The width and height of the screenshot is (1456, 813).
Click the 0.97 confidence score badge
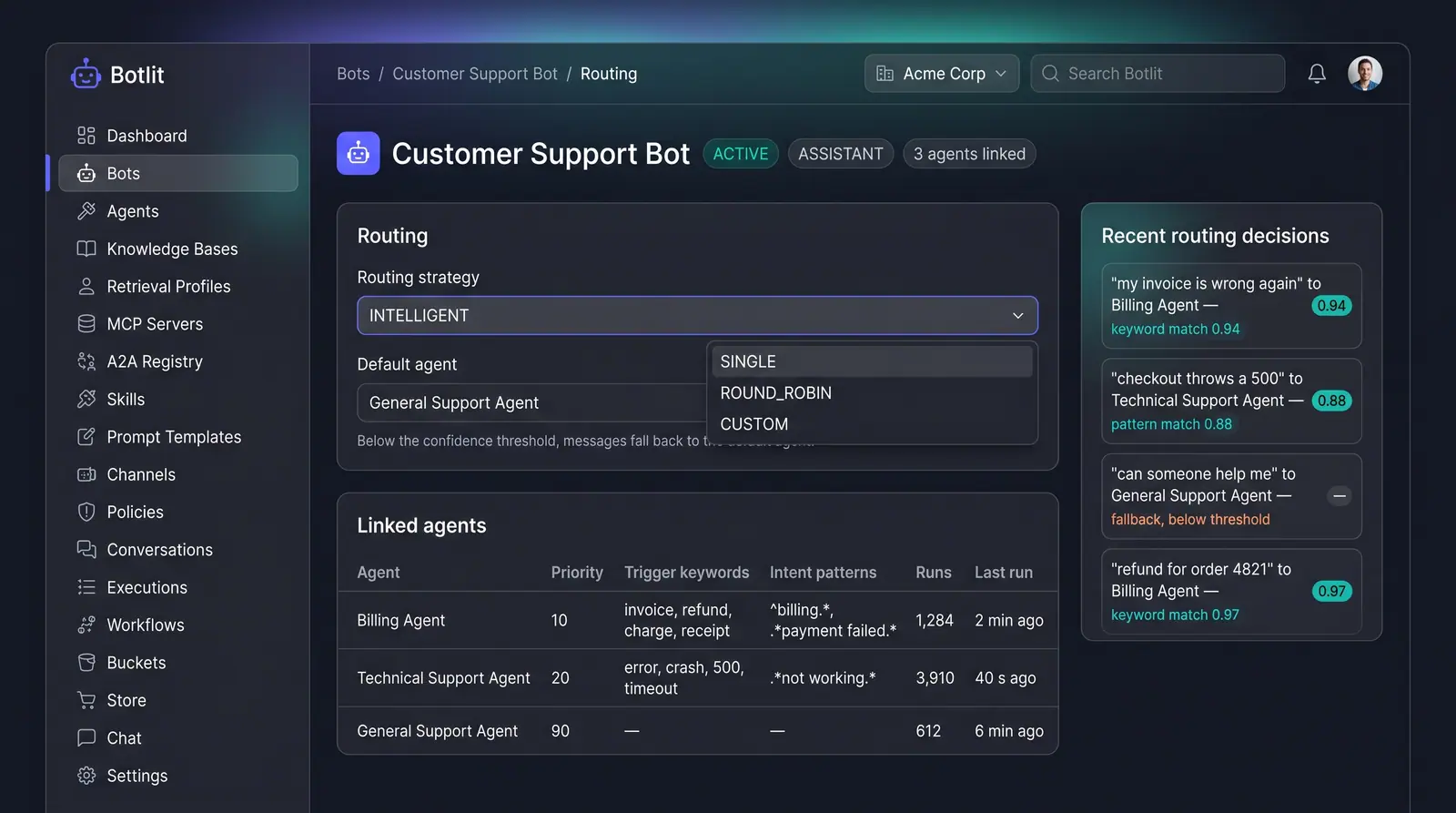[1331, 591]
